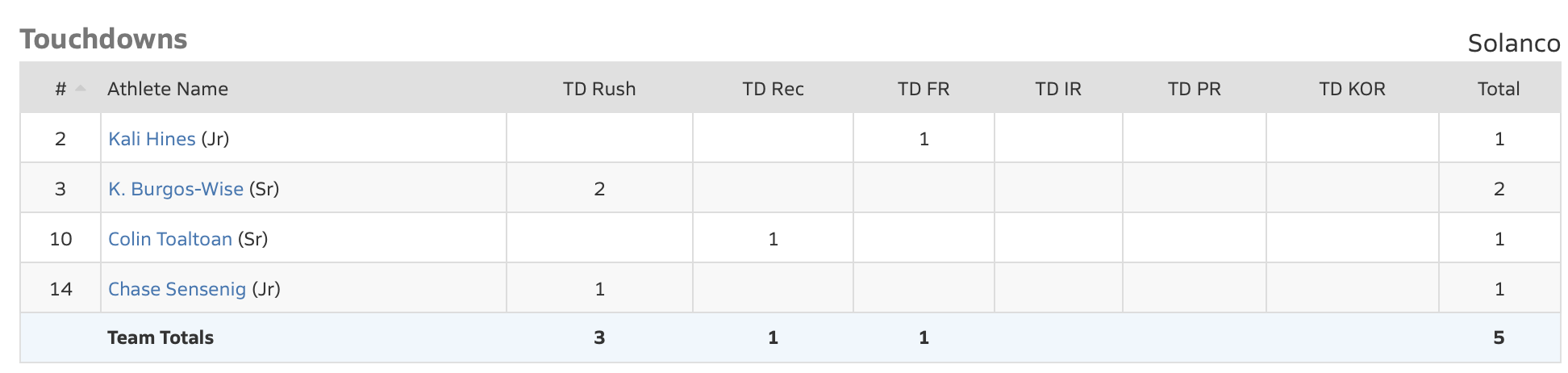Click the Touchdowns section heading

coord(103,39)
